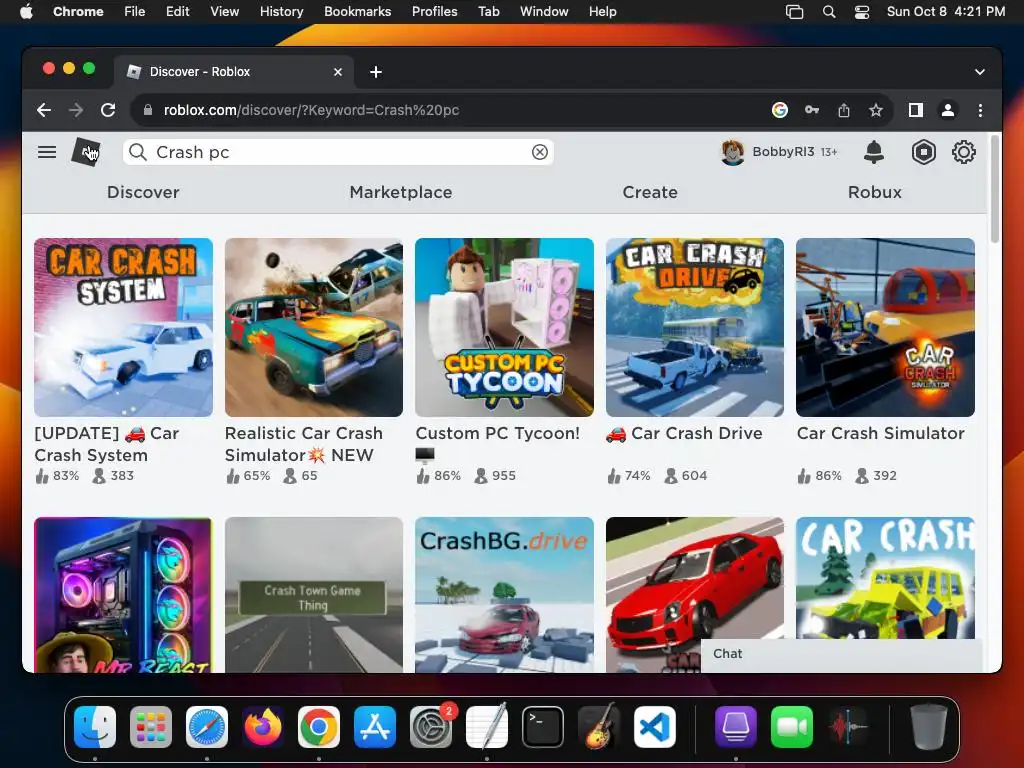Open Terminal from the Dock
The width and height of the screenshot is (1024, 768).
(543, 726)
